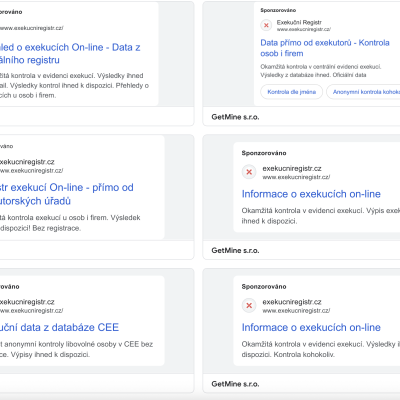
Task: Click the red X favicon in the ad mentioning Výpis
Action: click(249, 172)
